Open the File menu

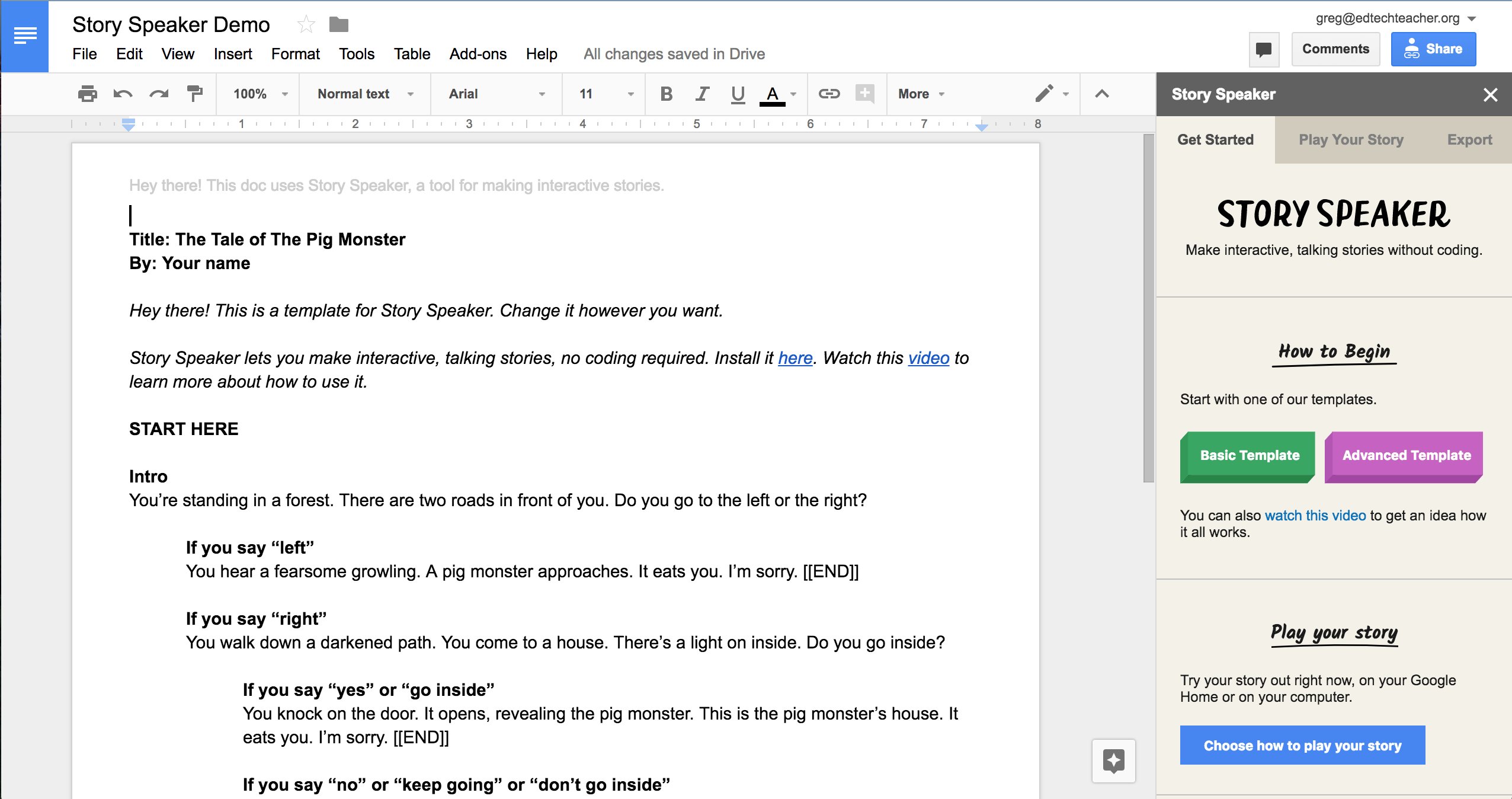(x=85, y=54)
